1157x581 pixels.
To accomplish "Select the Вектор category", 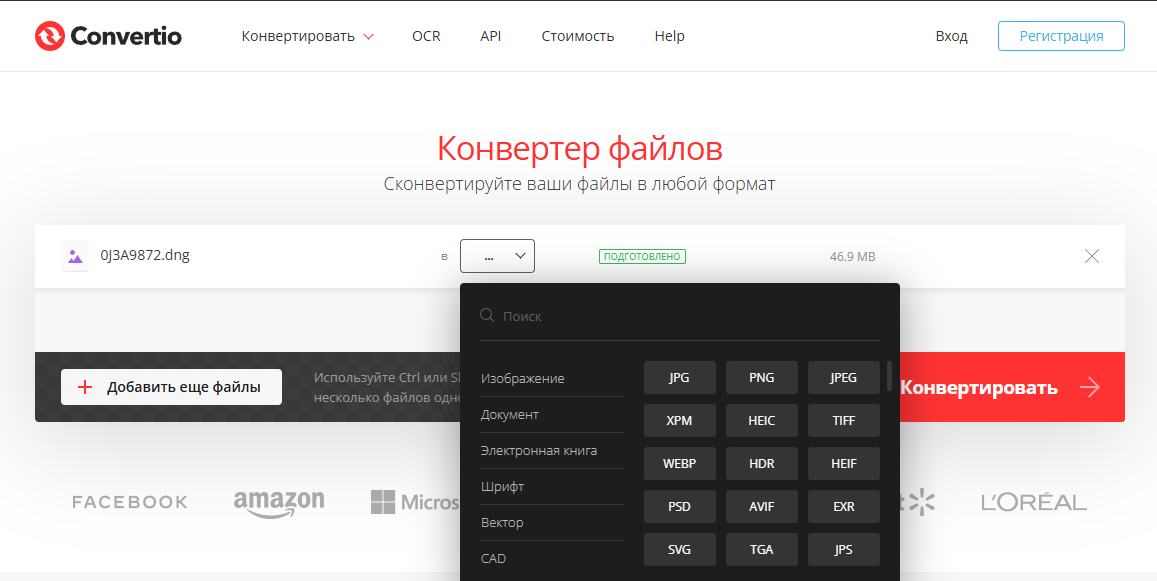I will [x=552, y=523].
